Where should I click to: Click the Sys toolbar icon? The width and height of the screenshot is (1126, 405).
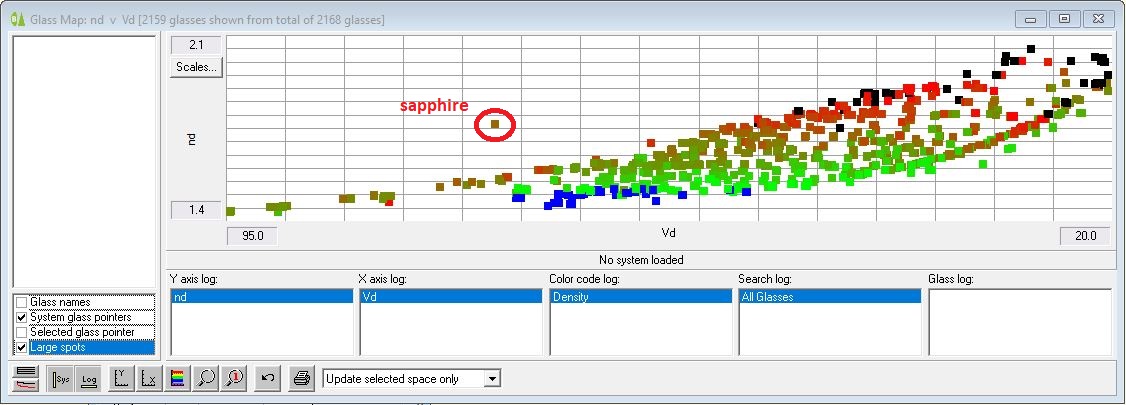pos(58,379)
